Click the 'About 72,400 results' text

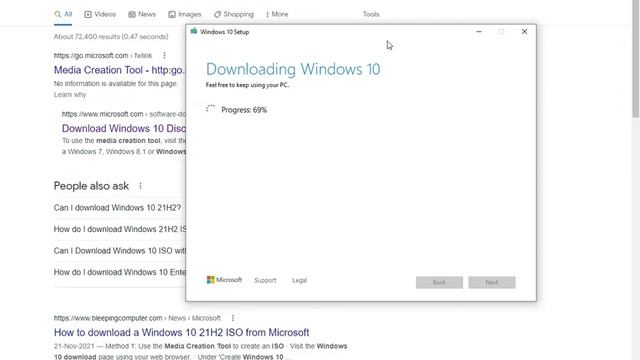[x=111, y=37]
